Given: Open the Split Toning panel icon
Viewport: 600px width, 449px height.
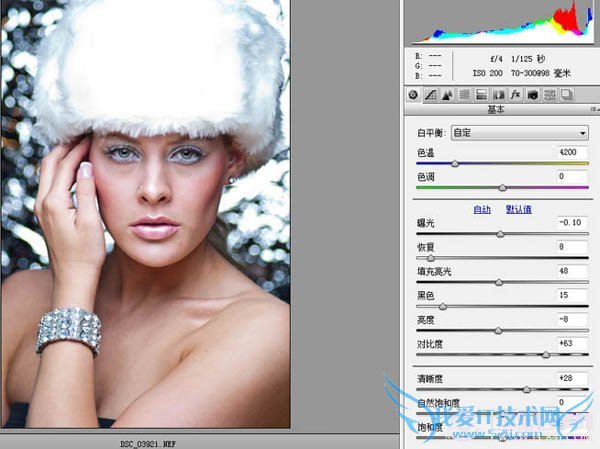Looking at the screenshot, I should (x=482, y=95).
